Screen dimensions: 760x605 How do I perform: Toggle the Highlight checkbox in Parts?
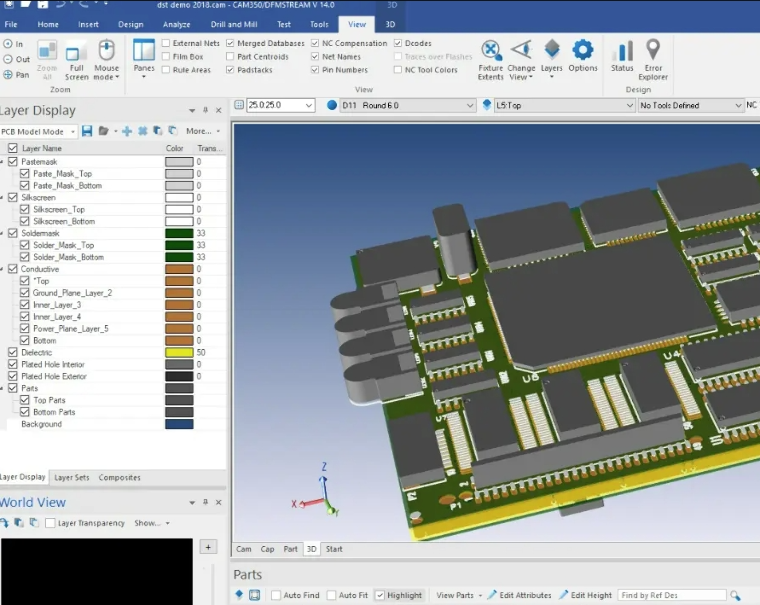[380, 595]
